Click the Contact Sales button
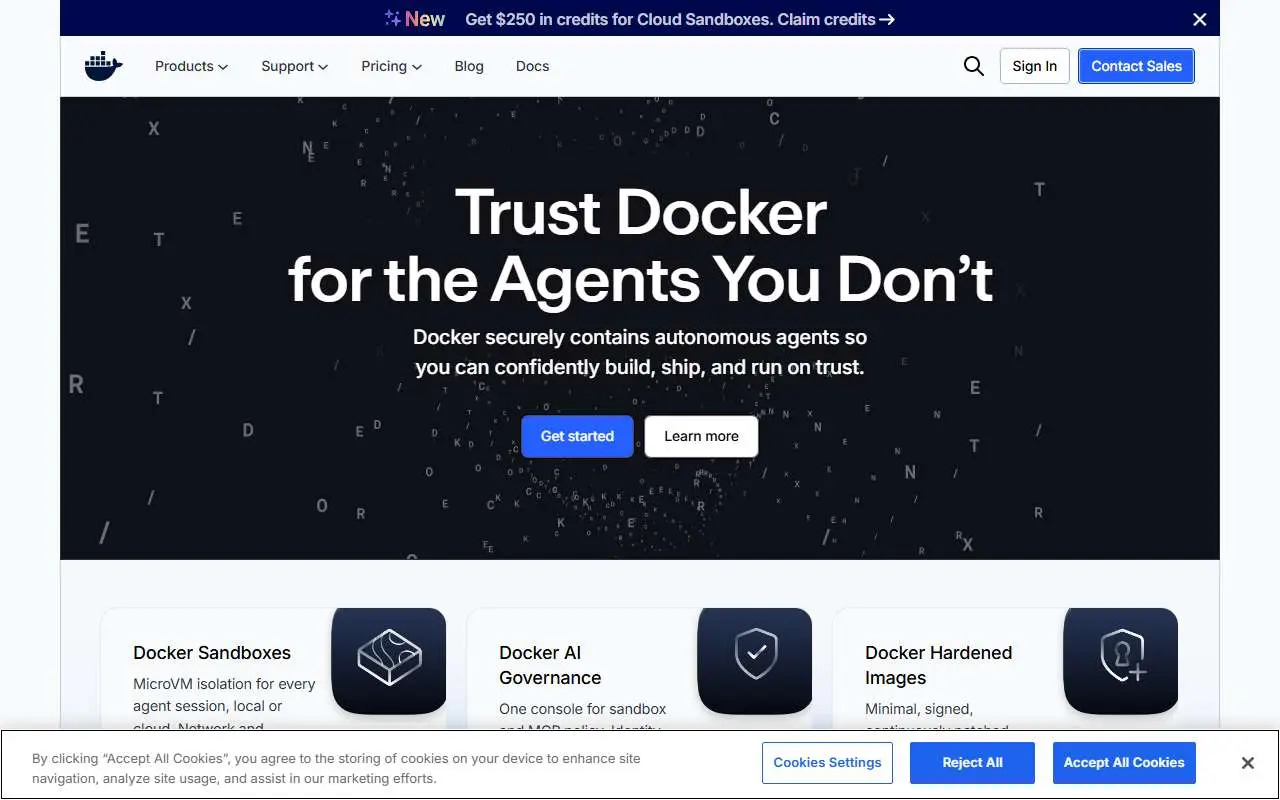This screenshot has width=1280, height=800. pos(1136,66)
